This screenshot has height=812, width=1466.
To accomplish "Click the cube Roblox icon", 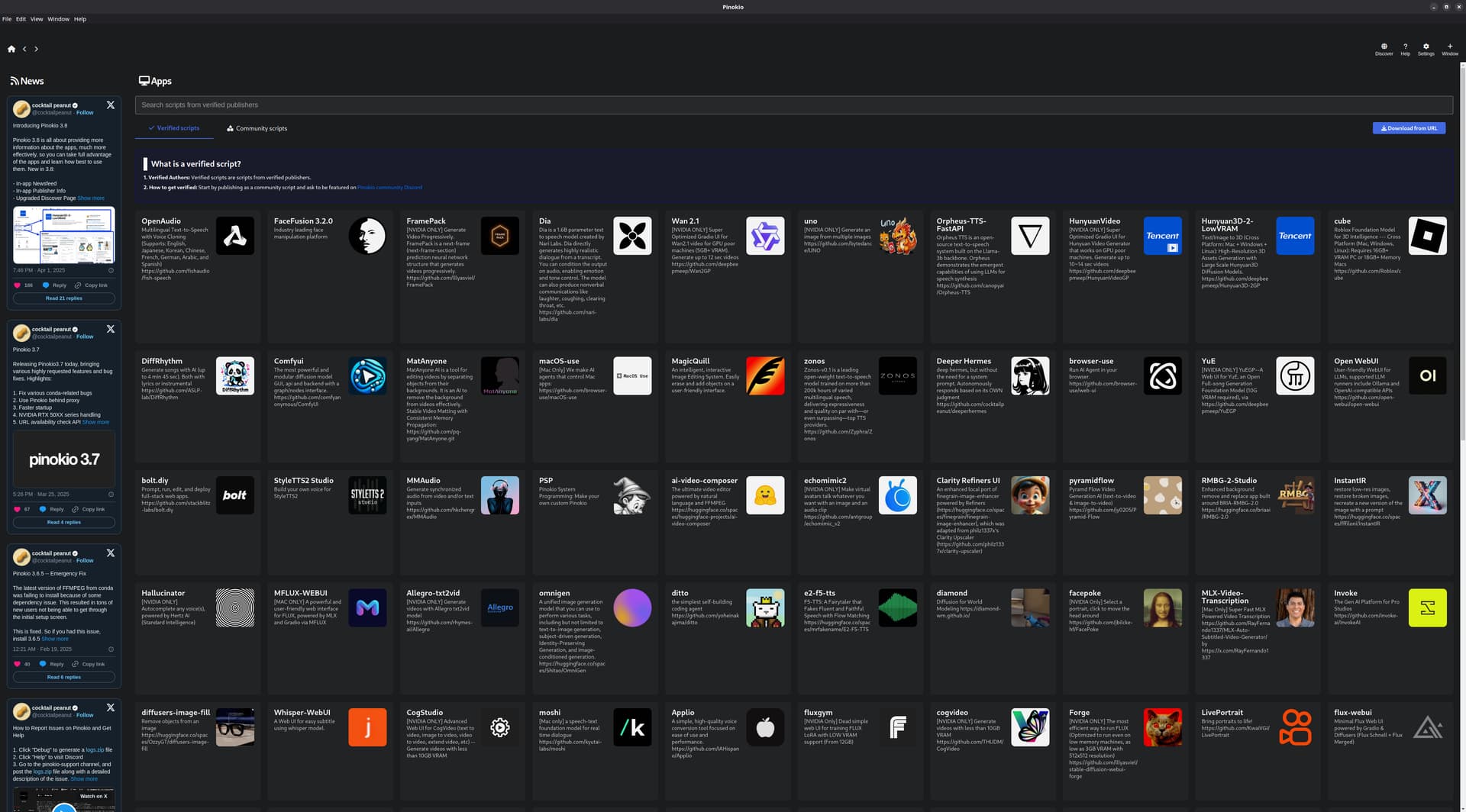I will point(1428,236).
